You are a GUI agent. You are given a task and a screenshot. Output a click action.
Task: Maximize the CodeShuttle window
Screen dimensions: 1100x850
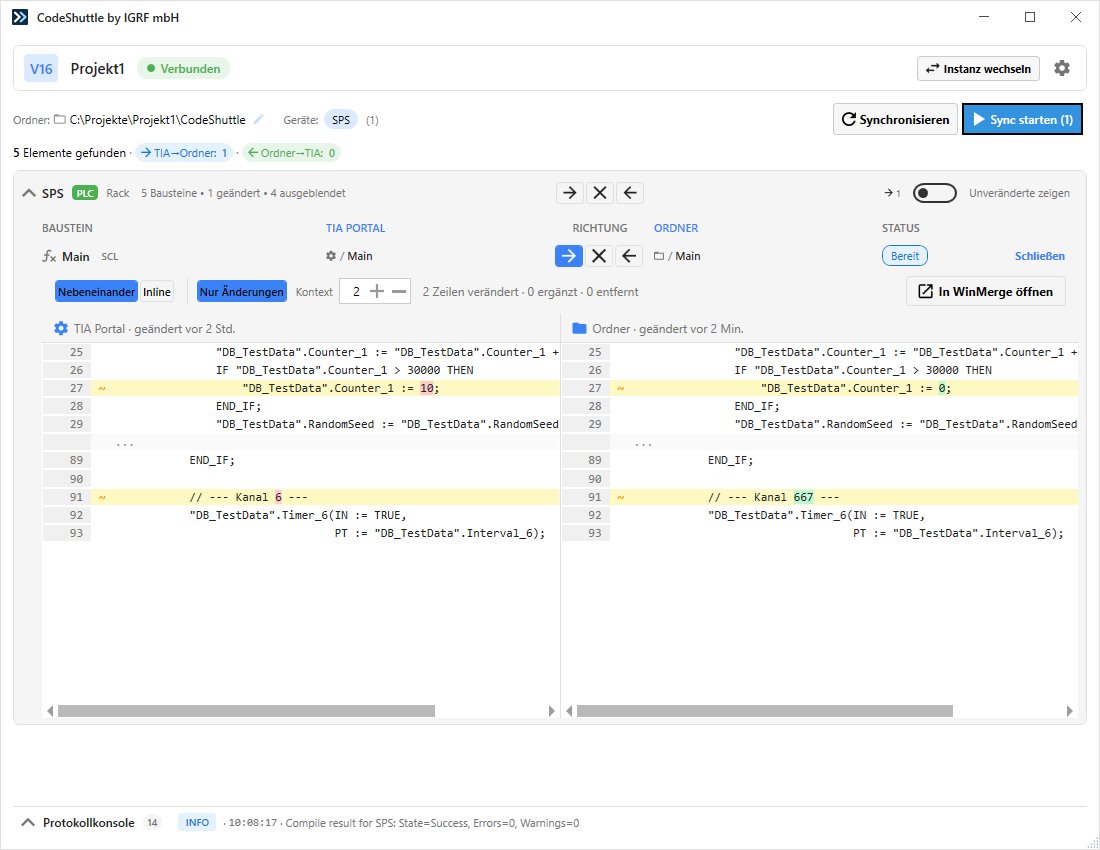(x=1030, y=17)
